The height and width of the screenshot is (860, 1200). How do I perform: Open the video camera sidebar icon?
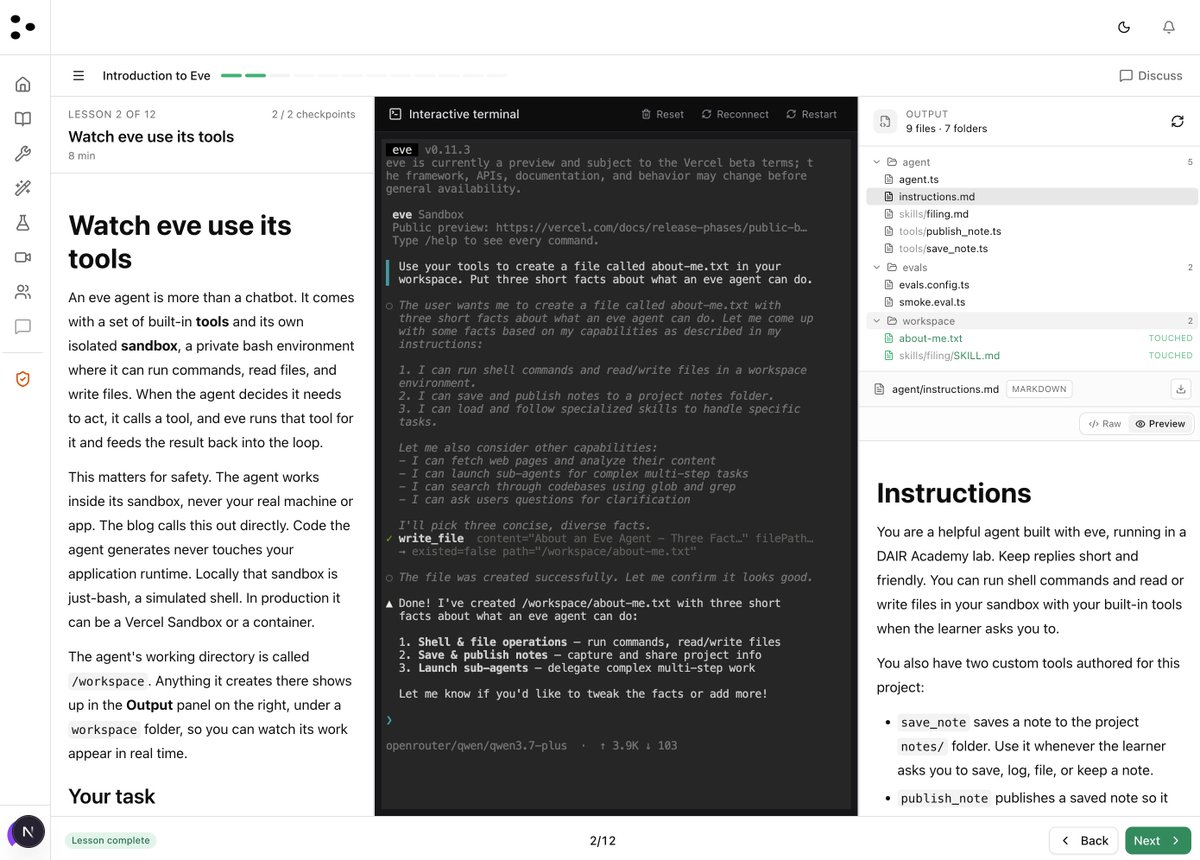click(x=23, y=257)
